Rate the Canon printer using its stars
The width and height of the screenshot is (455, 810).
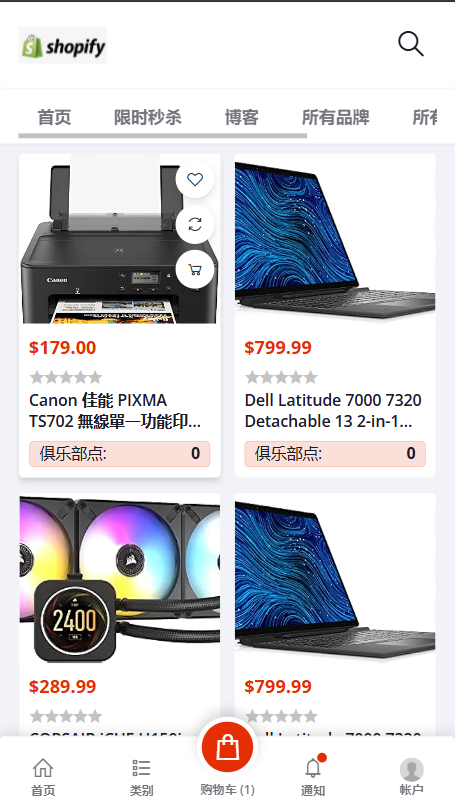click(x=66, y=377)
